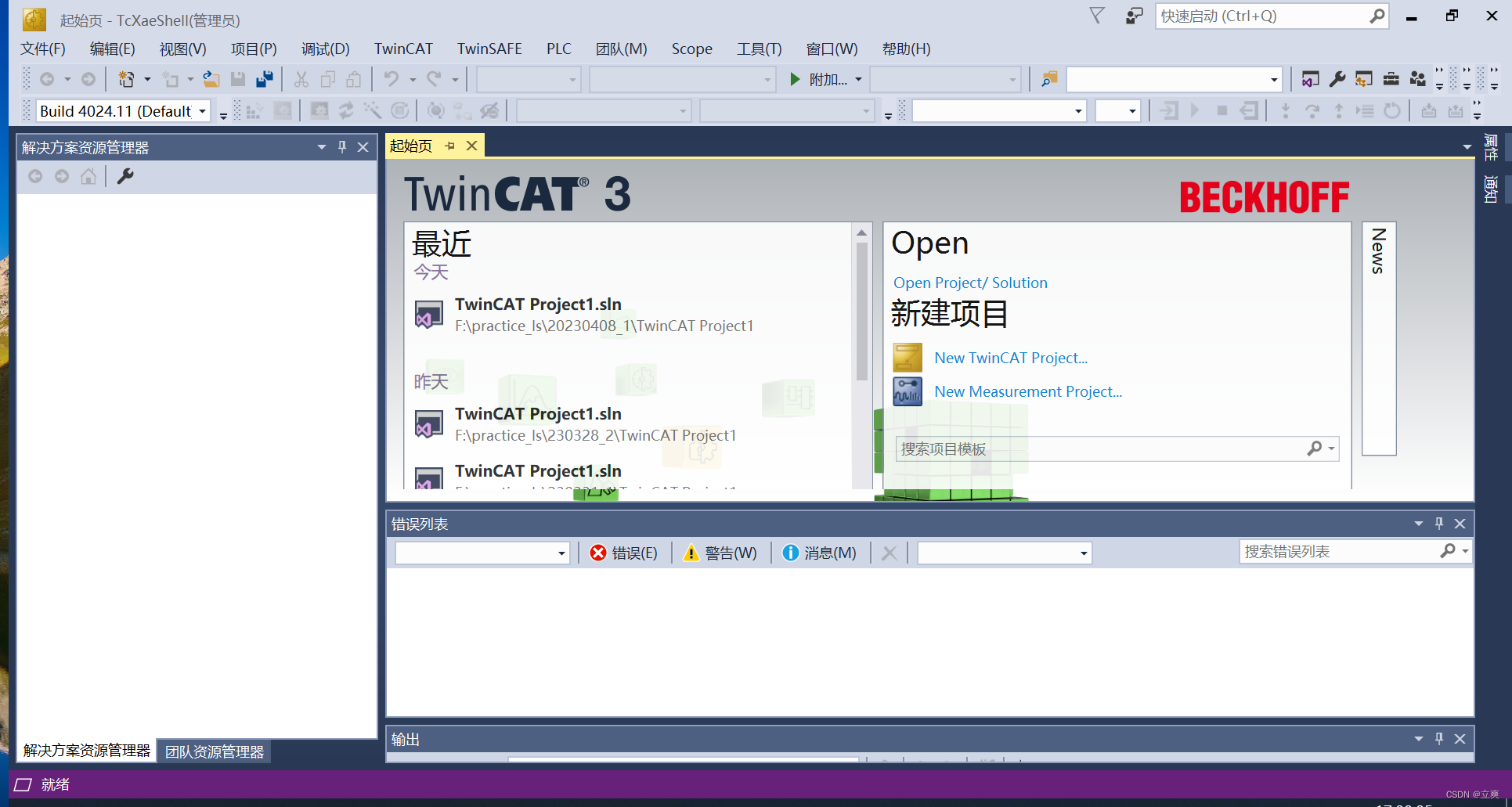Click the New TwinCAT Project... link
This screenshot has width=1512, height=807.
pos(1011,358)
